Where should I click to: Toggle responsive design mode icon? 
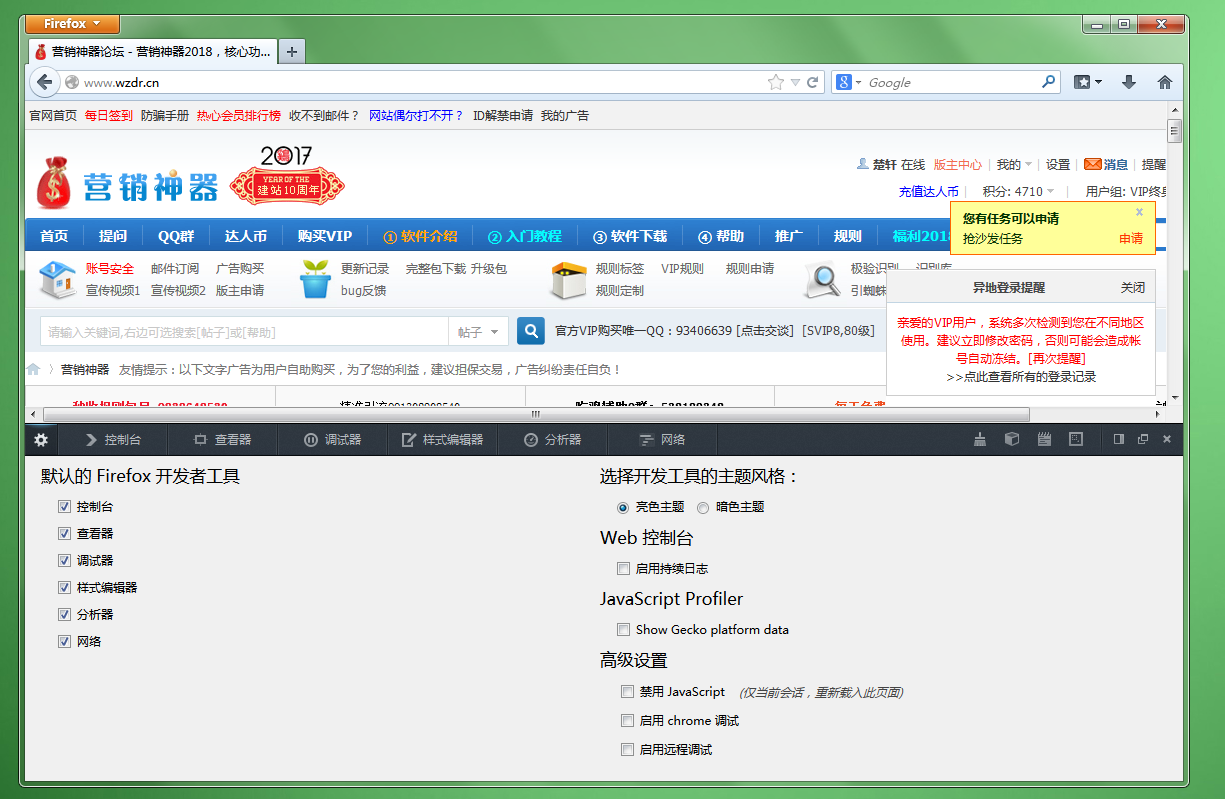[x=1076, y=439]
